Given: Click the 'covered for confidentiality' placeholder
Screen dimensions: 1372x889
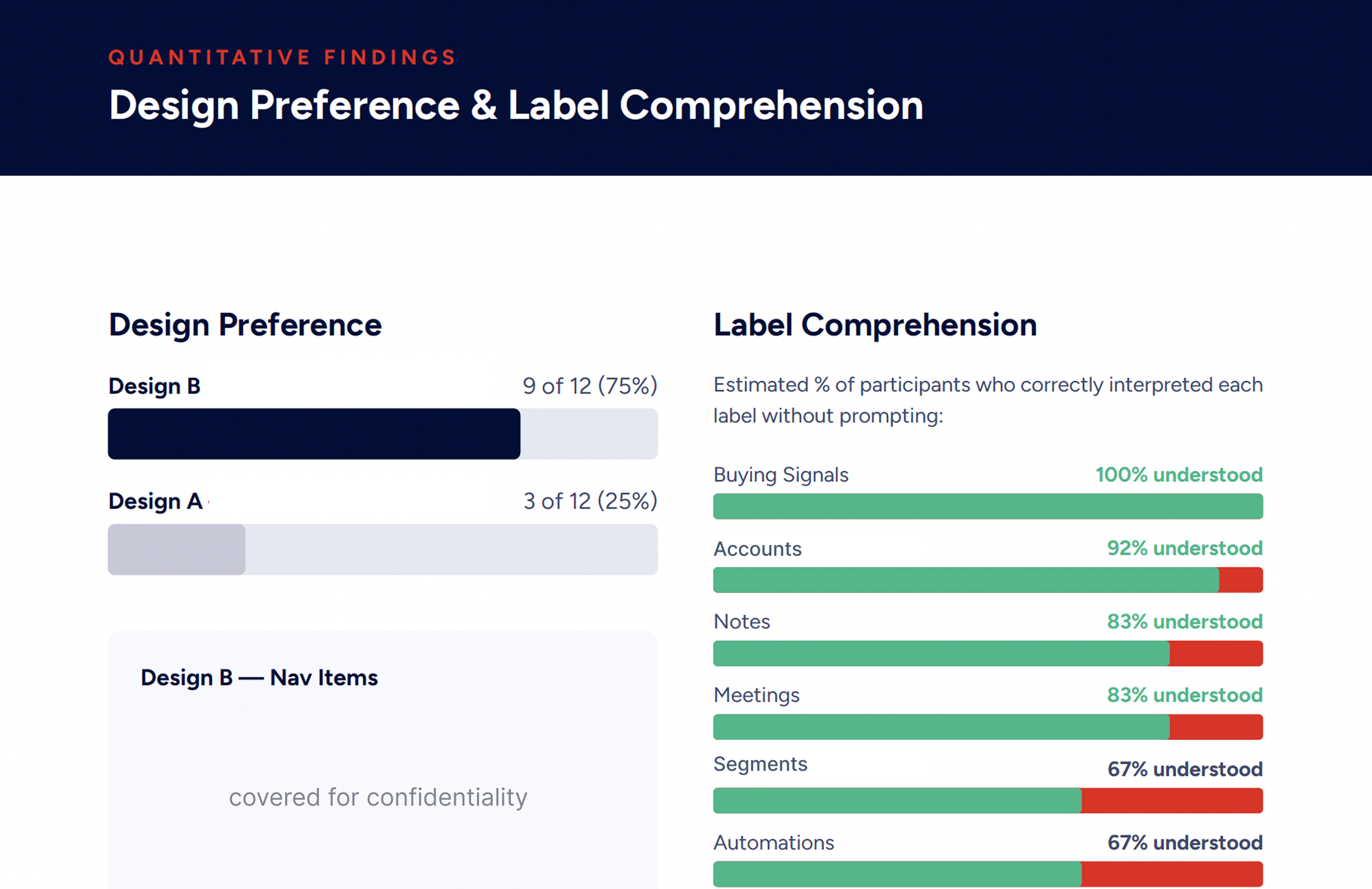Looking at the screenshot, I should pos(378,797).
